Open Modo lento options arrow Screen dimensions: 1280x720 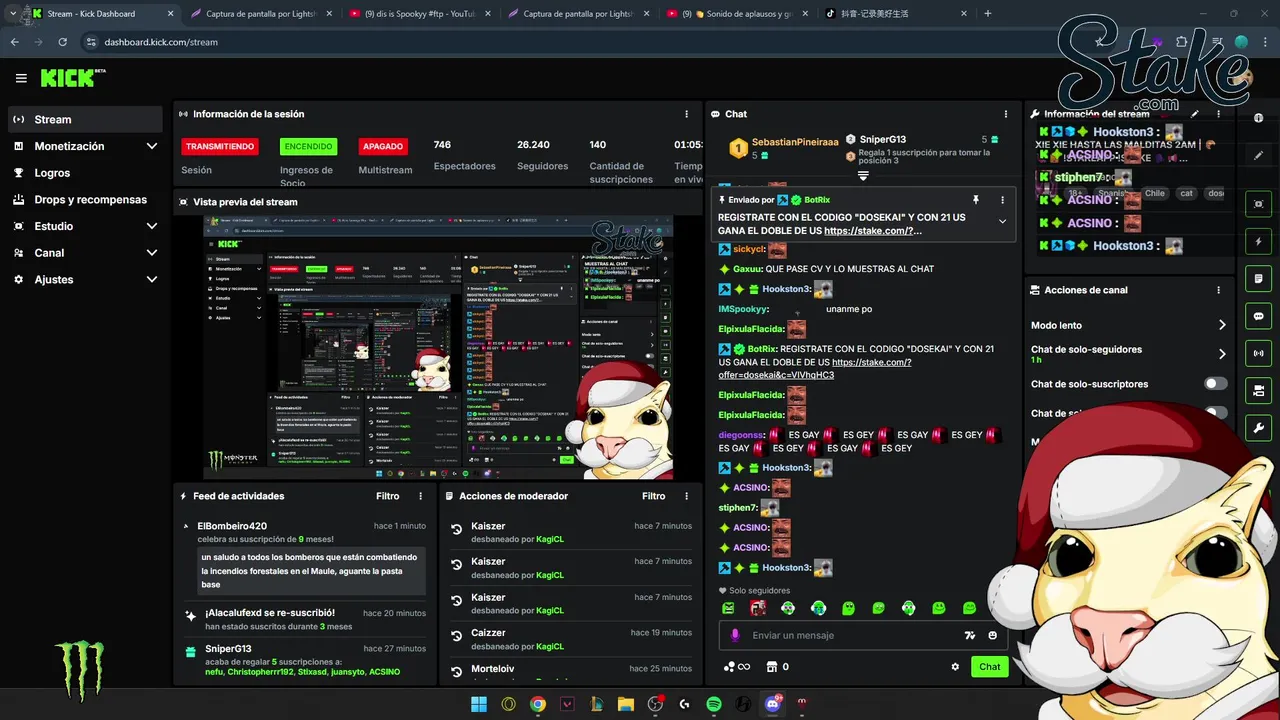coord(1221,325)
